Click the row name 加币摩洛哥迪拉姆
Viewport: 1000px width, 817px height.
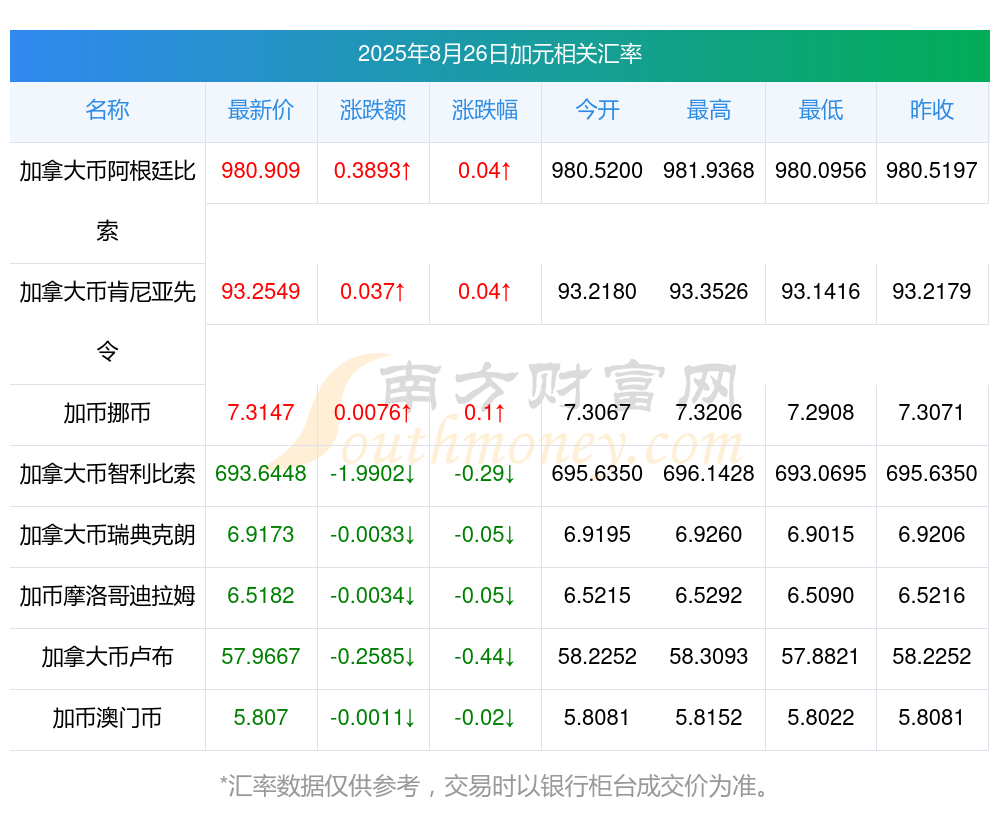point(107,596)
